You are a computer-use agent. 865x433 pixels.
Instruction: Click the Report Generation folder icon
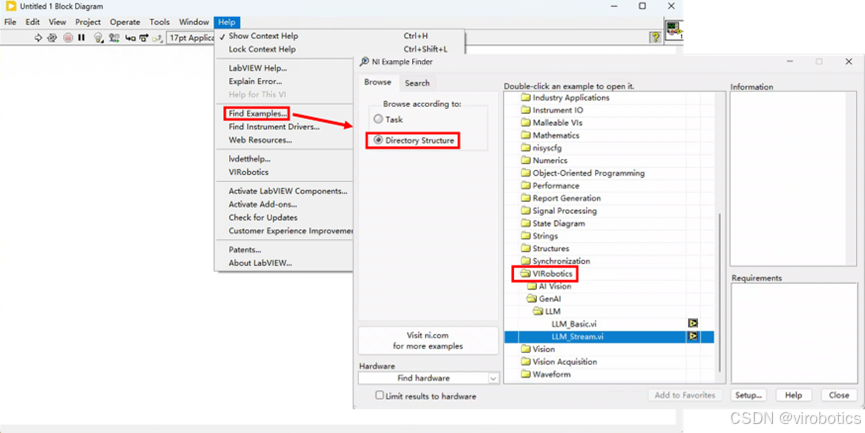point(526,198)
